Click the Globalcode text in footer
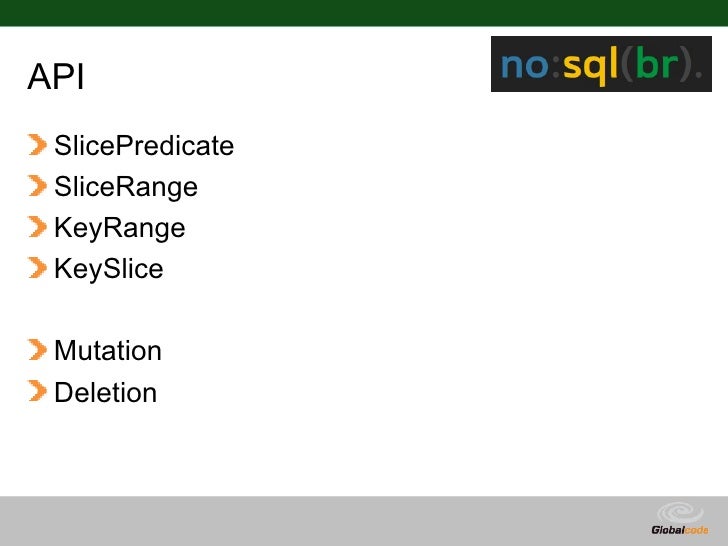 680,530
